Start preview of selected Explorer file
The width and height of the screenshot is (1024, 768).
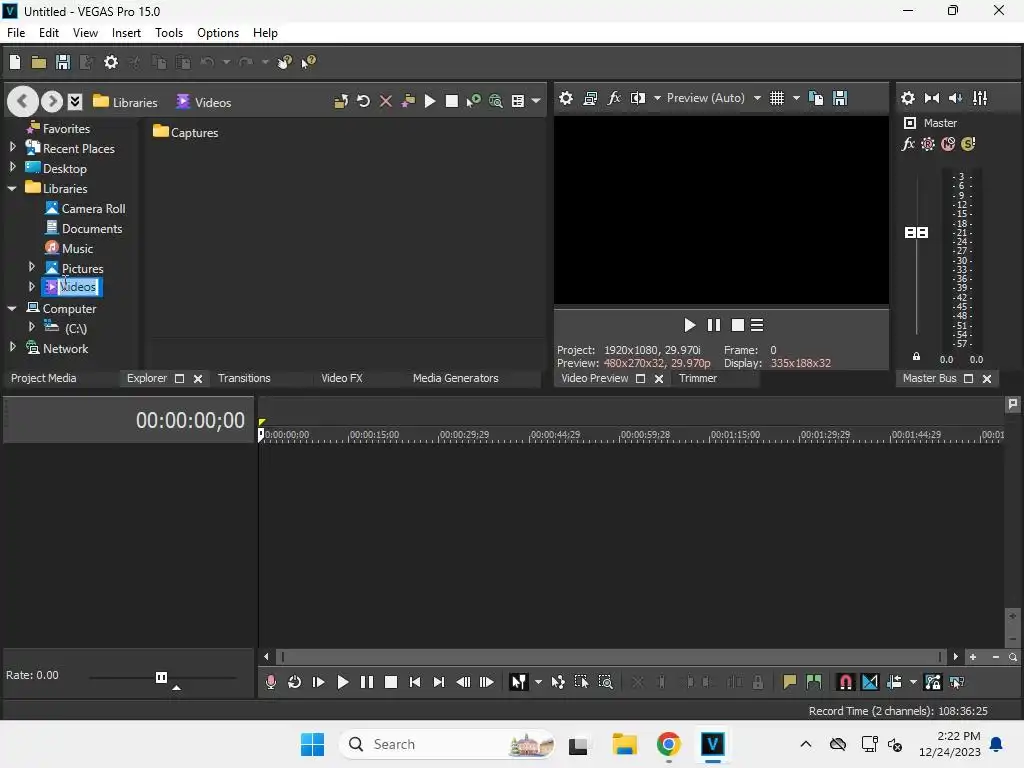430,101
